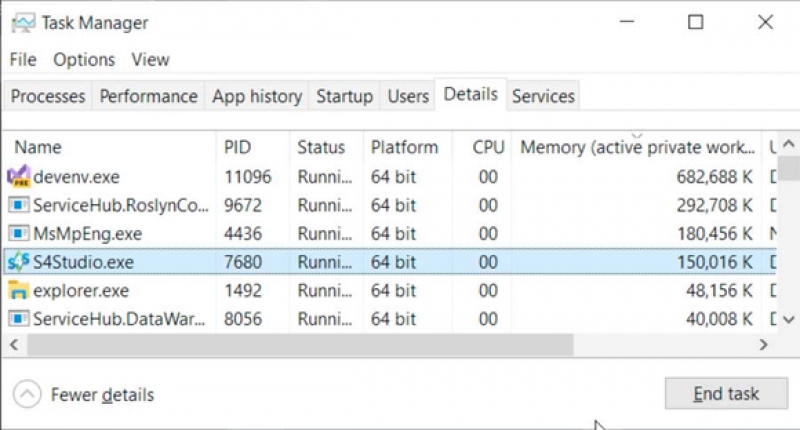Click the ServiceHub.DataWar... process icon
800x430 pixels.
click(19, 319)
